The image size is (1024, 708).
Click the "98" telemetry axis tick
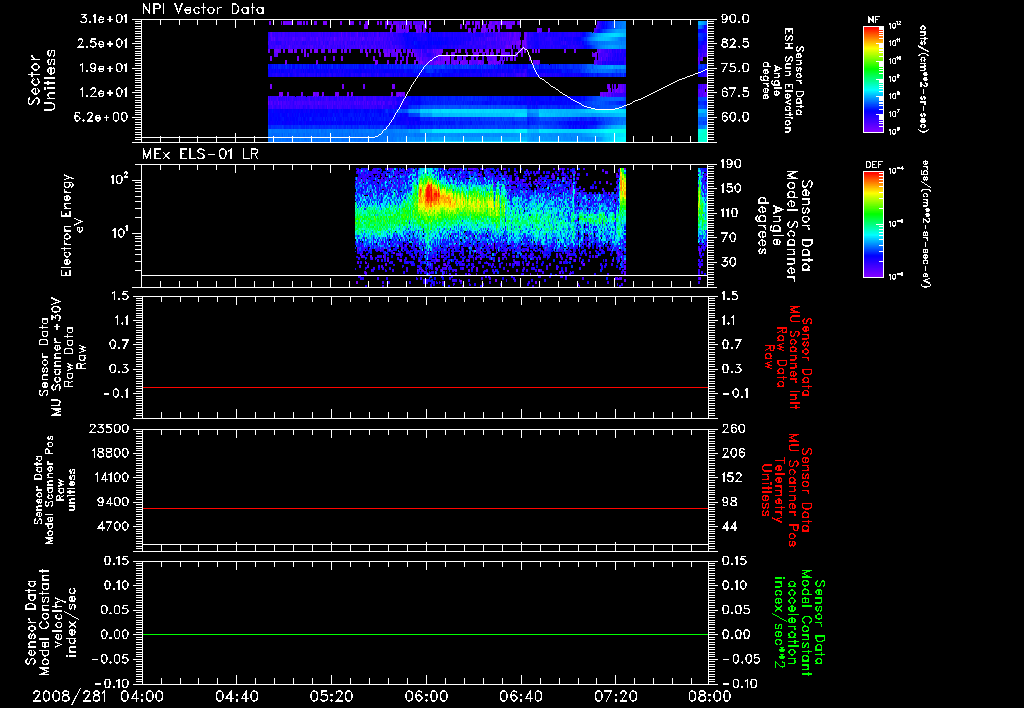tap(728, 502)
